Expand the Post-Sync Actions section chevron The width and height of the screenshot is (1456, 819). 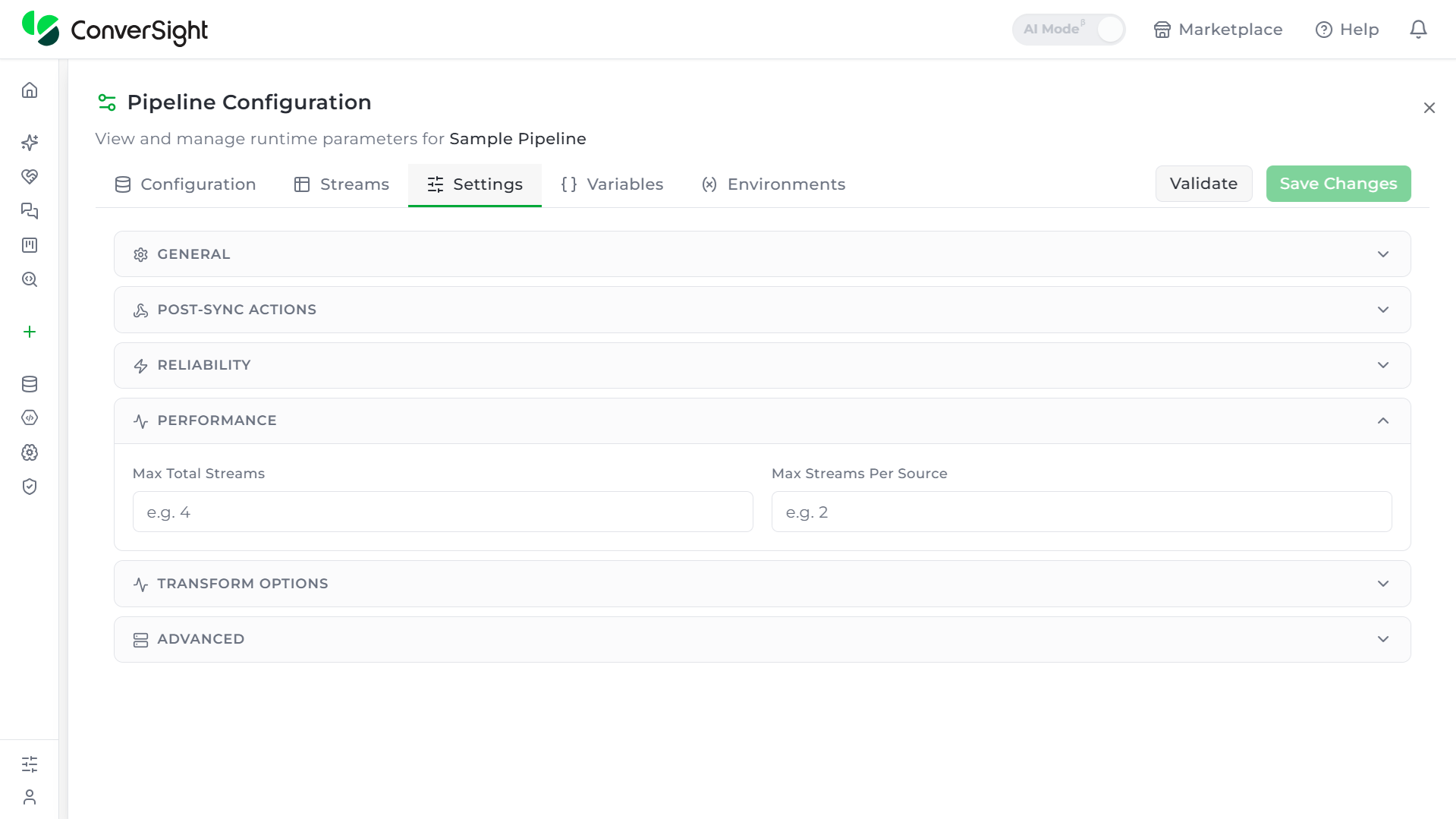[1383, 310]
